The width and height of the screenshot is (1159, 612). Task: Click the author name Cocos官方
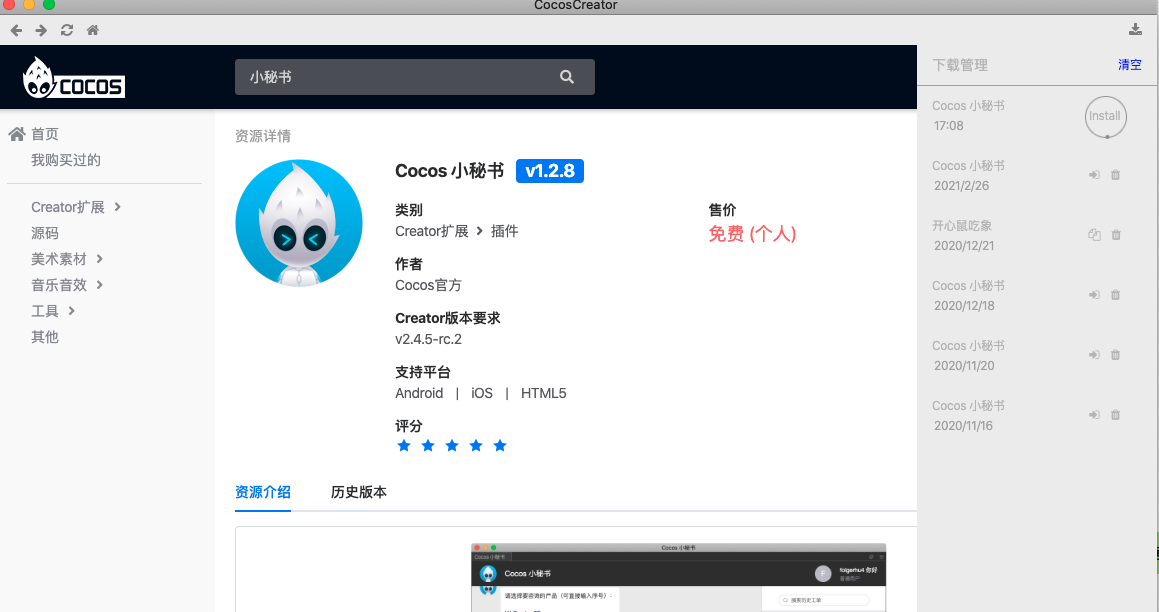tap(428, 285)
